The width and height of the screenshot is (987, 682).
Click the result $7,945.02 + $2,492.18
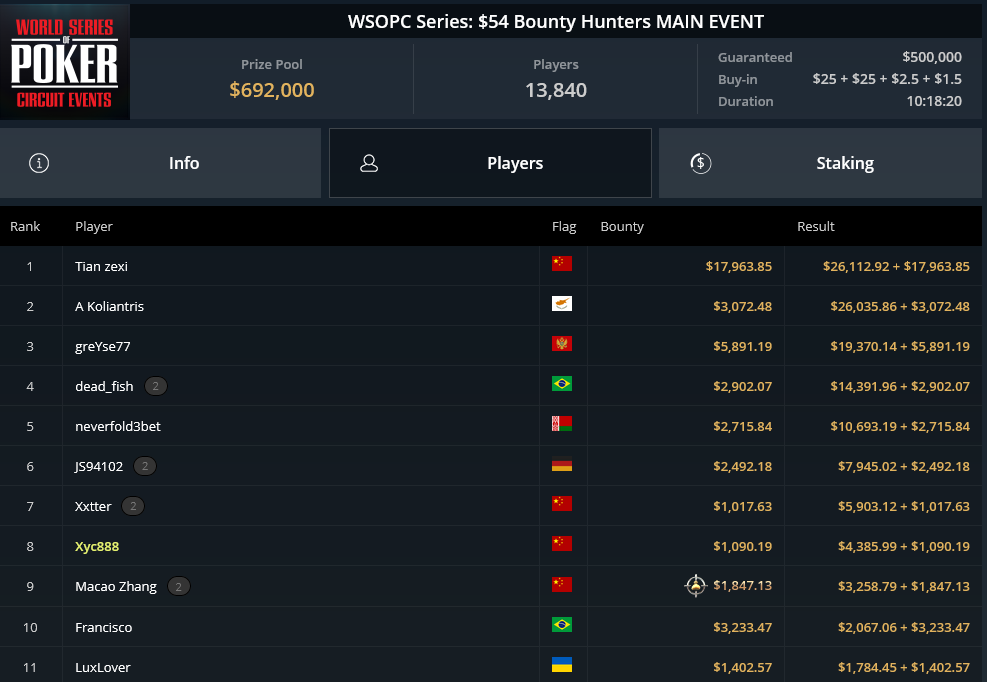pyautogui.click(x=903, y=467)
